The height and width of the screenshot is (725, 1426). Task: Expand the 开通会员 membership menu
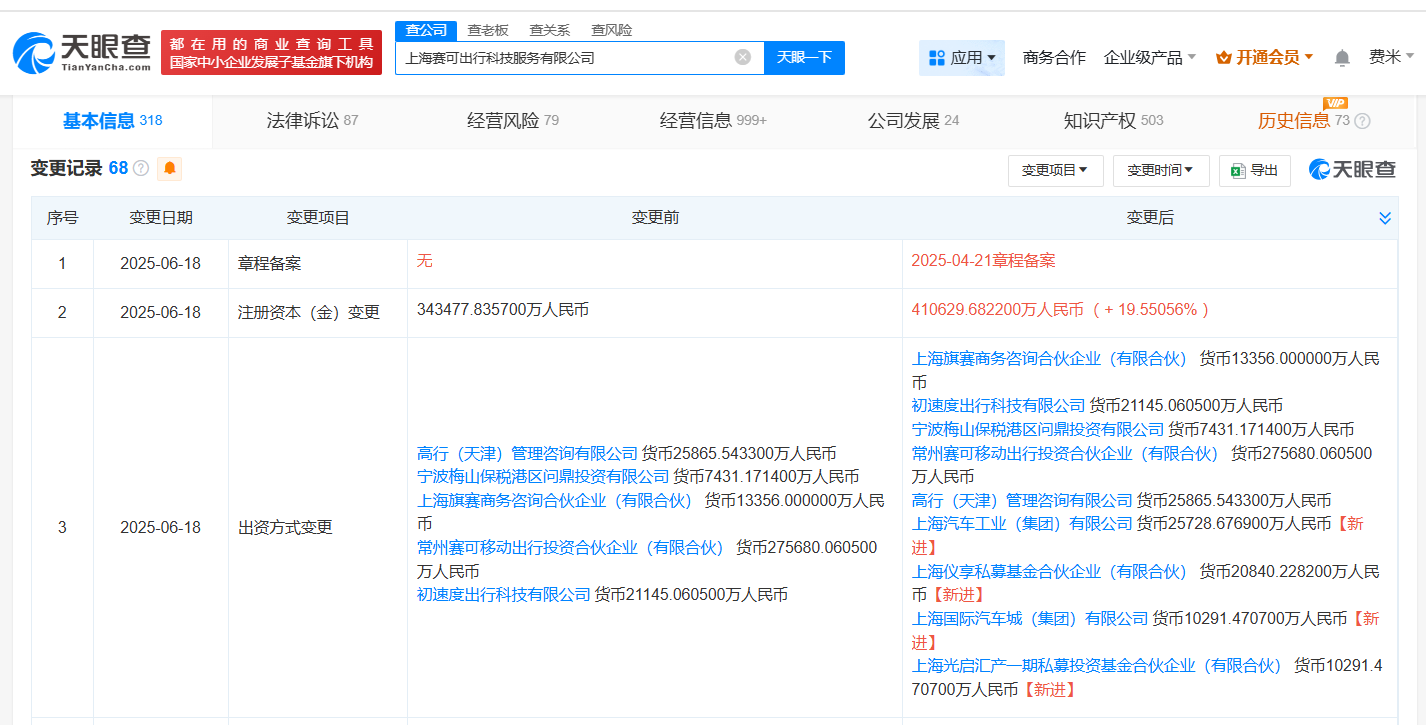pyautogui.click(x=1265, y=58)
